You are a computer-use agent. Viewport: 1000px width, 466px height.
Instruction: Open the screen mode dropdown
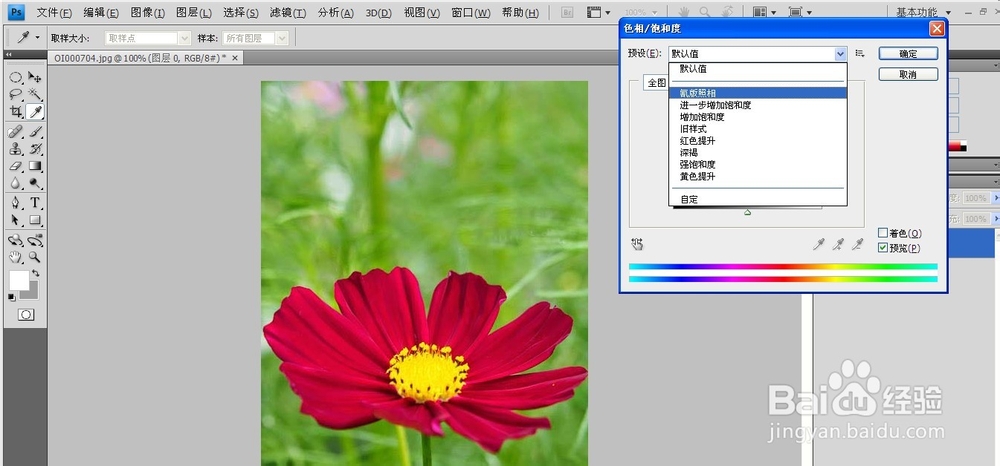pos(800,12)
